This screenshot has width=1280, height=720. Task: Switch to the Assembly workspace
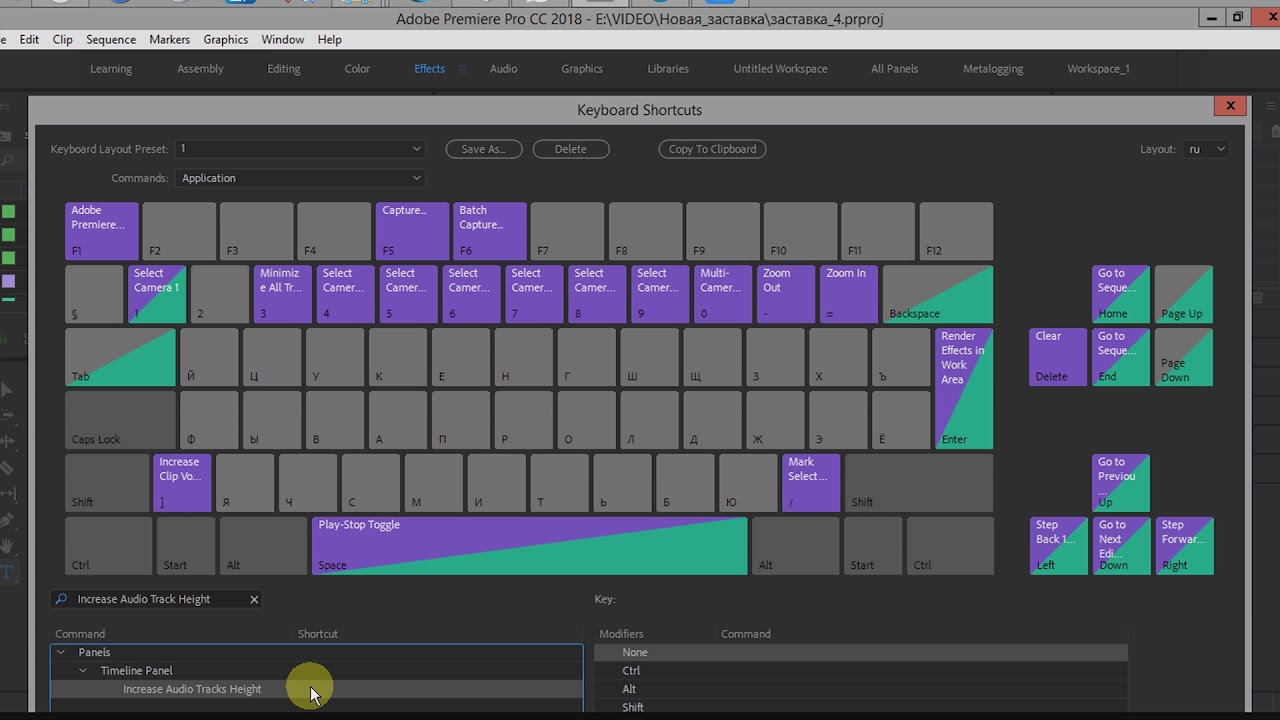tap(200, 69)
